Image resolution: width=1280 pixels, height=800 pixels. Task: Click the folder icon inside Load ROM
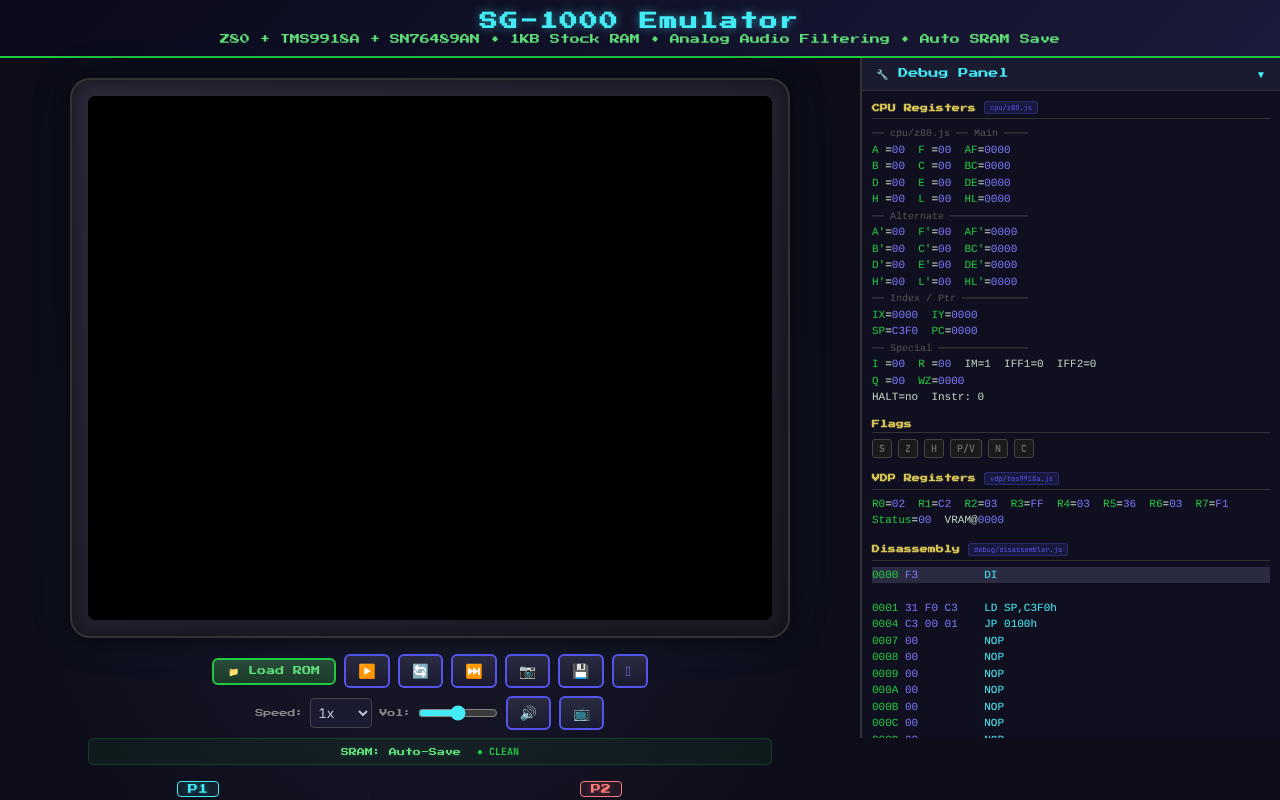pyautogui.click(x=234, y=672)
